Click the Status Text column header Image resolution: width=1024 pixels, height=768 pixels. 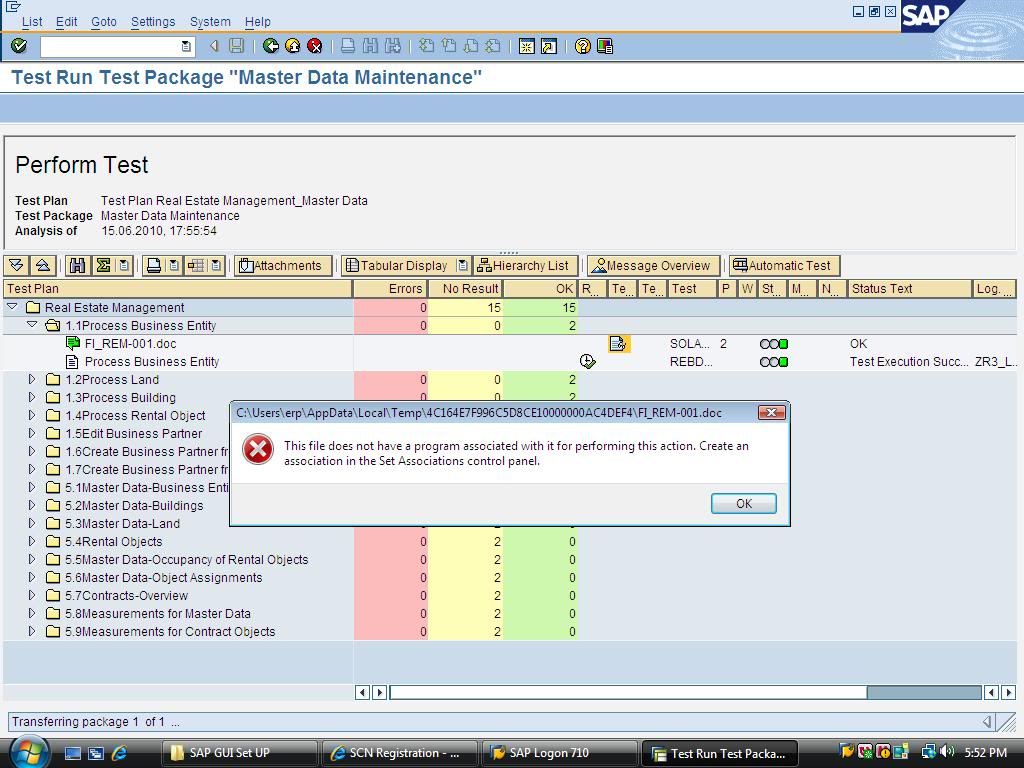909,289
